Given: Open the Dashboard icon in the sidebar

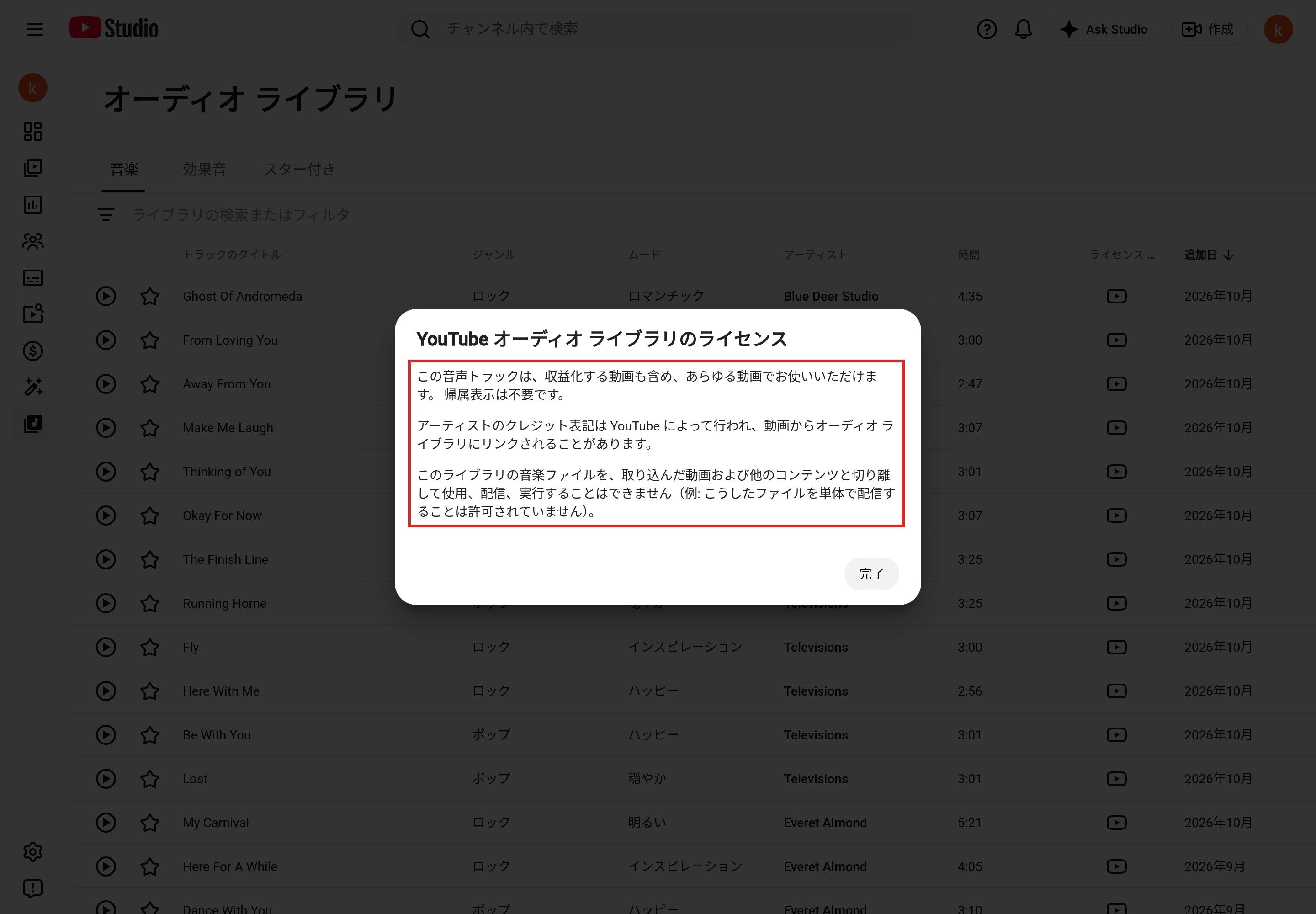Looking at the screenshot, I should 32,132.
